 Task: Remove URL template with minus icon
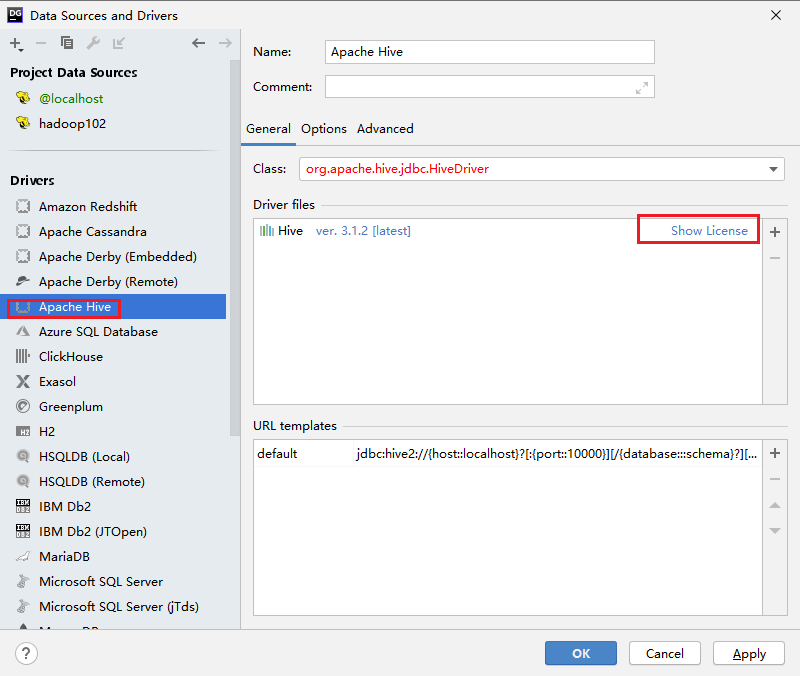(x=775, y=479)
